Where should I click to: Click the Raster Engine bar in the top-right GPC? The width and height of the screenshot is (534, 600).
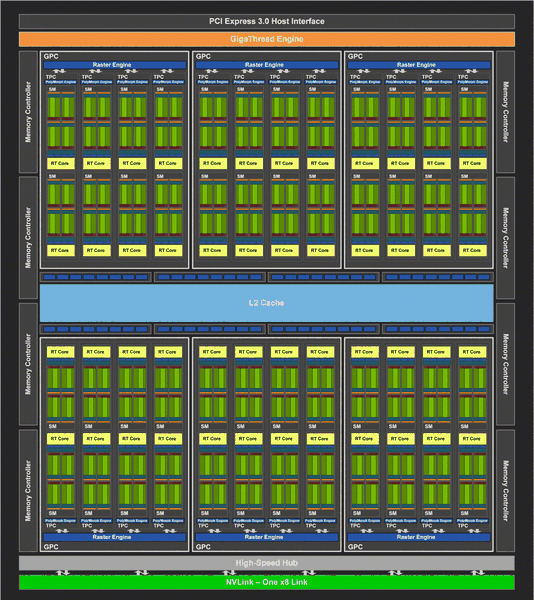click(419, 65)
